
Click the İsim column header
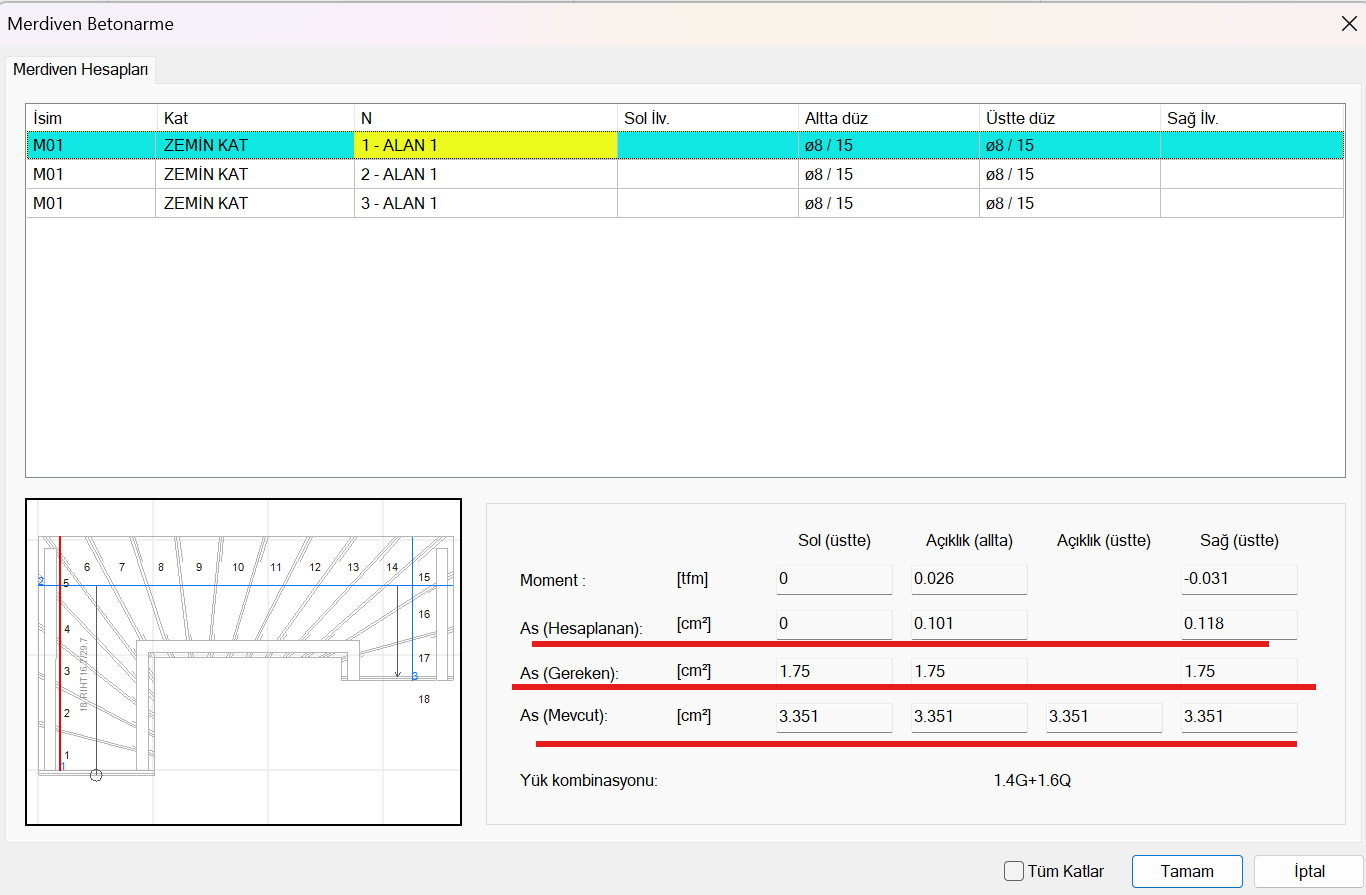[x=91, y=118]
